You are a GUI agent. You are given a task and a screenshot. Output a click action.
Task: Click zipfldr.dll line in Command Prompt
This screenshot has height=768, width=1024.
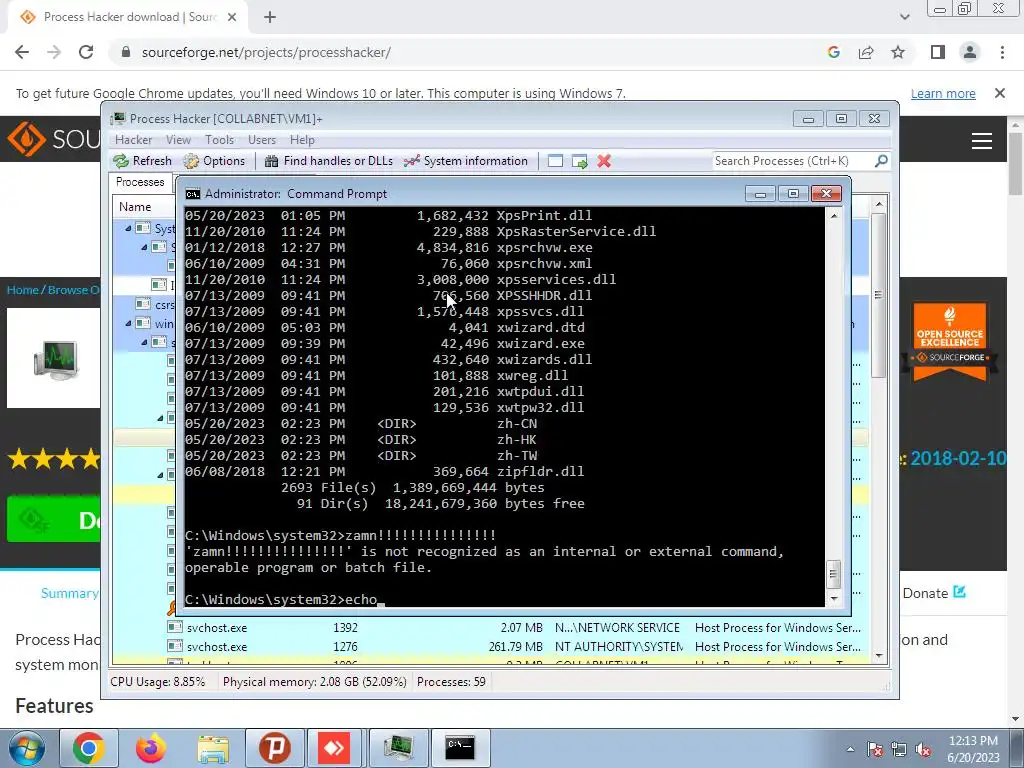[x=385, y=472]
